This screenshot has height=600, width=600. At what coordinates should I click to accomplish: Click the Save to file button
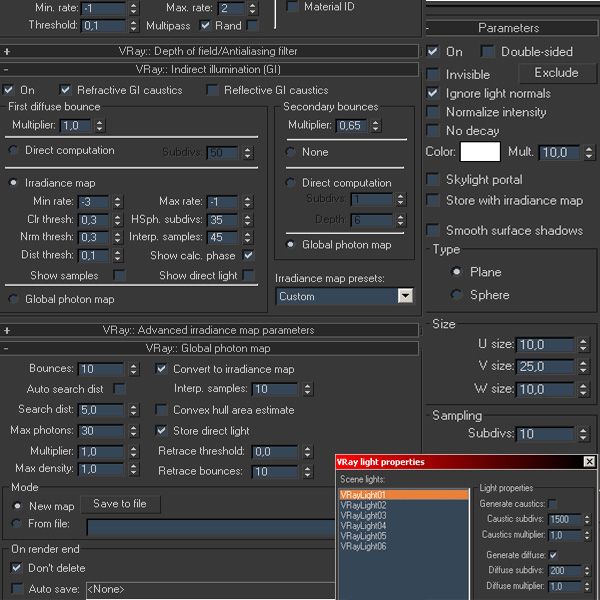[x=120, y=504]
